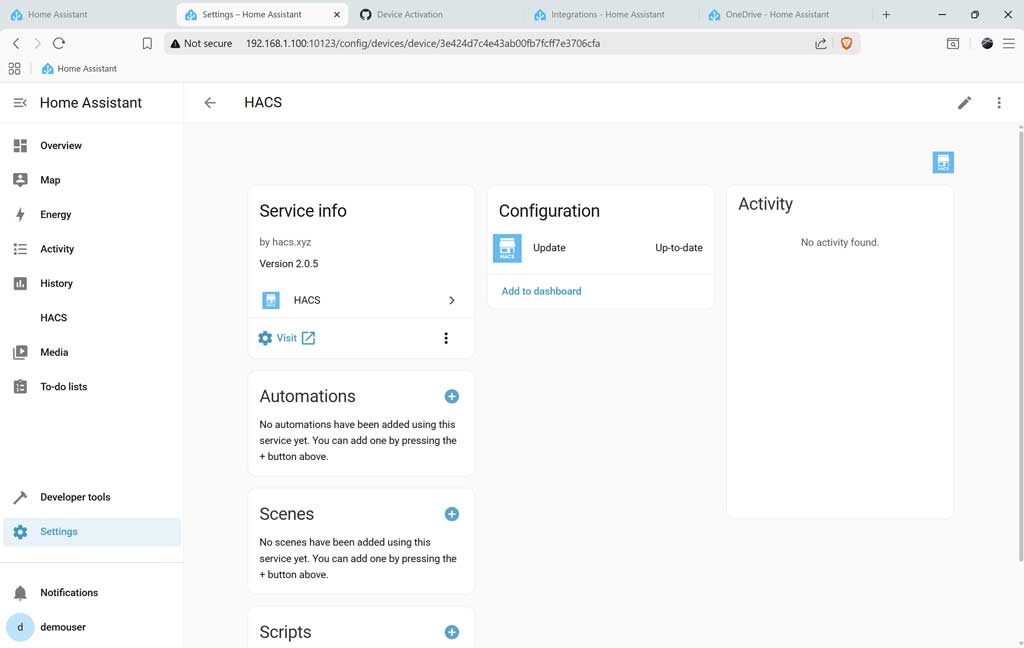Click browser forward button
This screenshot has width=1024, height=648.
tap(37, 43)
